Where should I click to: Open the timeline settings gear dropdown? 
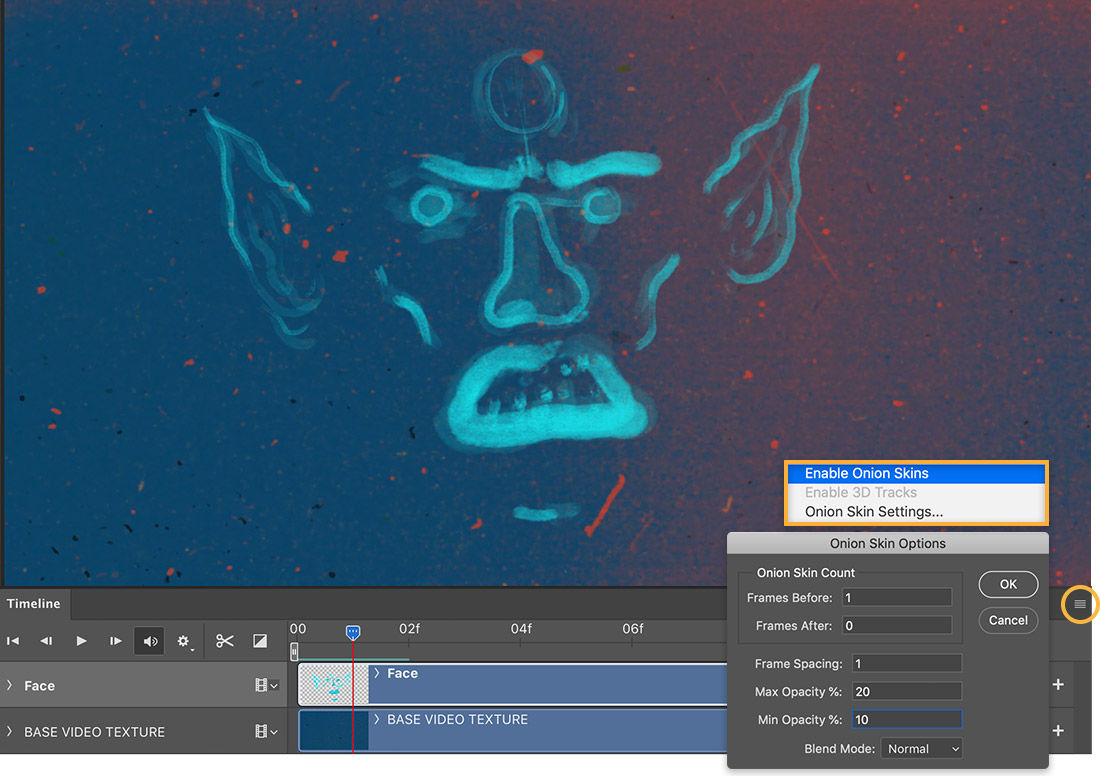pos(184,641)
